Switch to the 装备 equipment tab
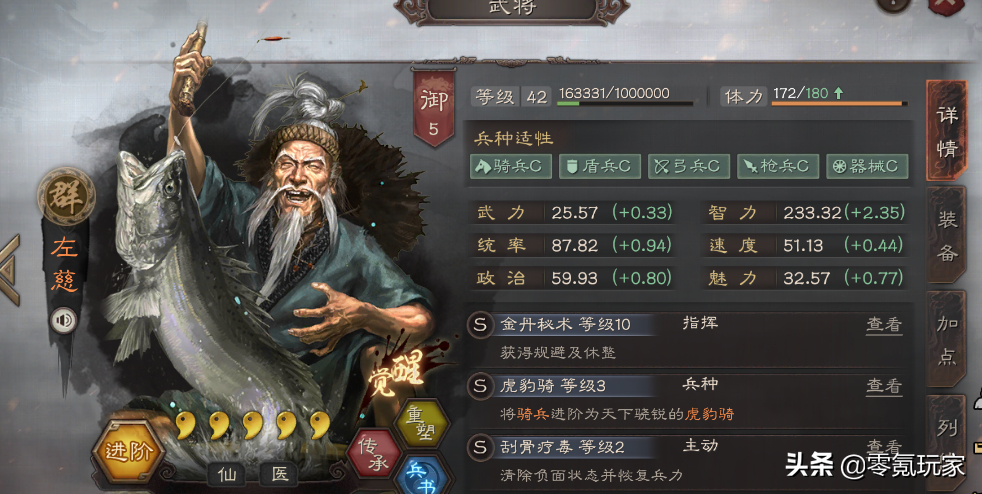Screen dimensions: 982x494 click(x=947, y=235)
